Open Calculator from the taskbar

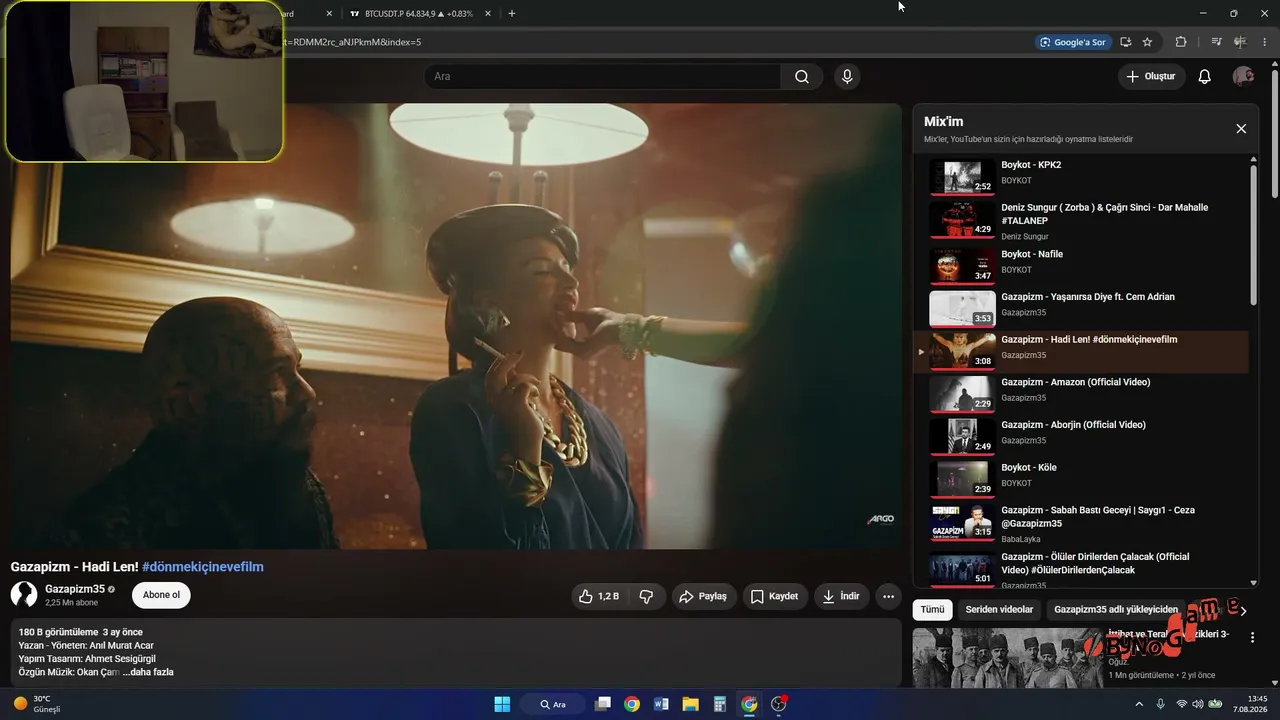point(720,704)
